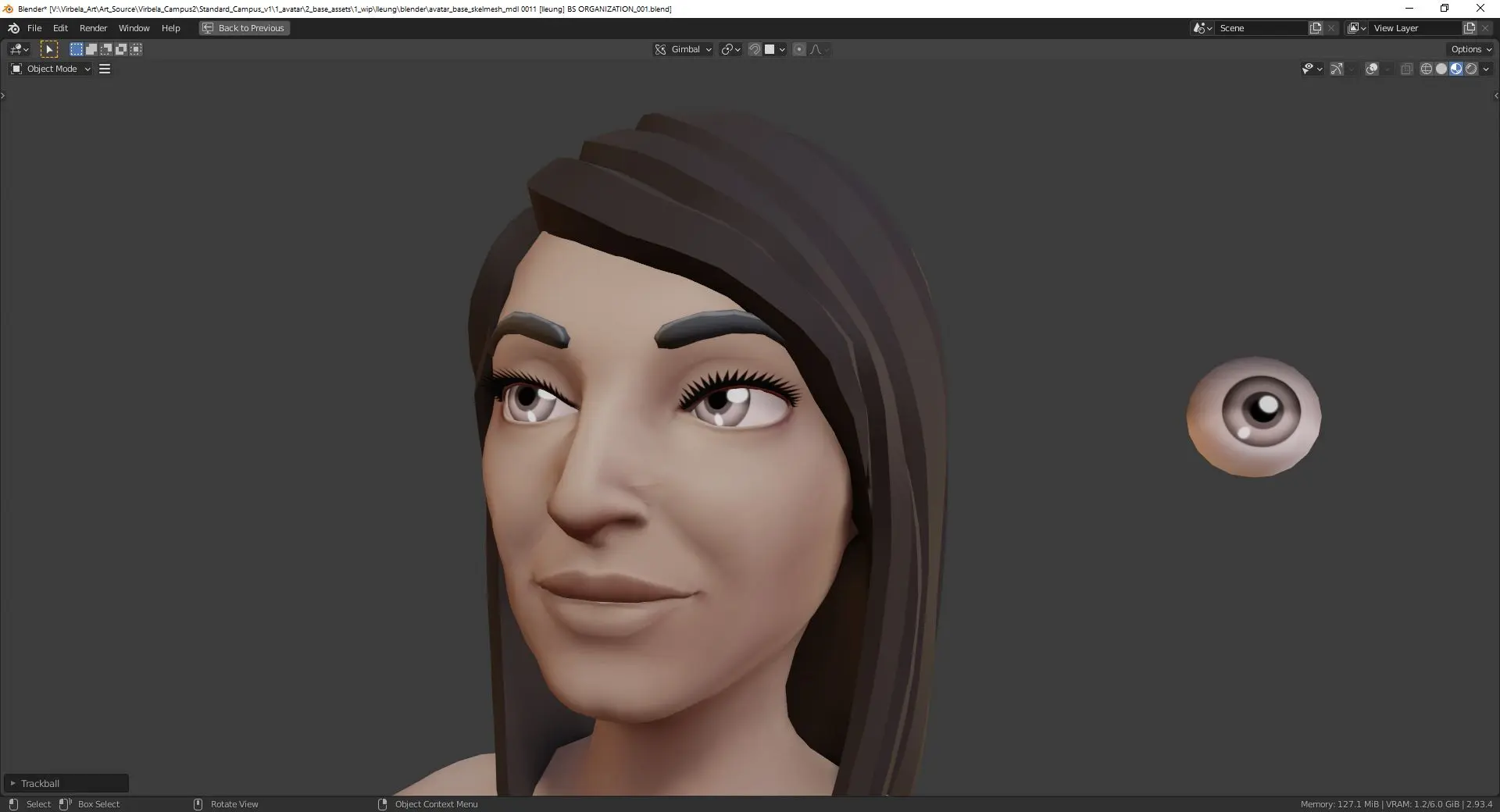Open the Object Mode dropdown
Screen dimensions: 1500x812
[51, 69]
